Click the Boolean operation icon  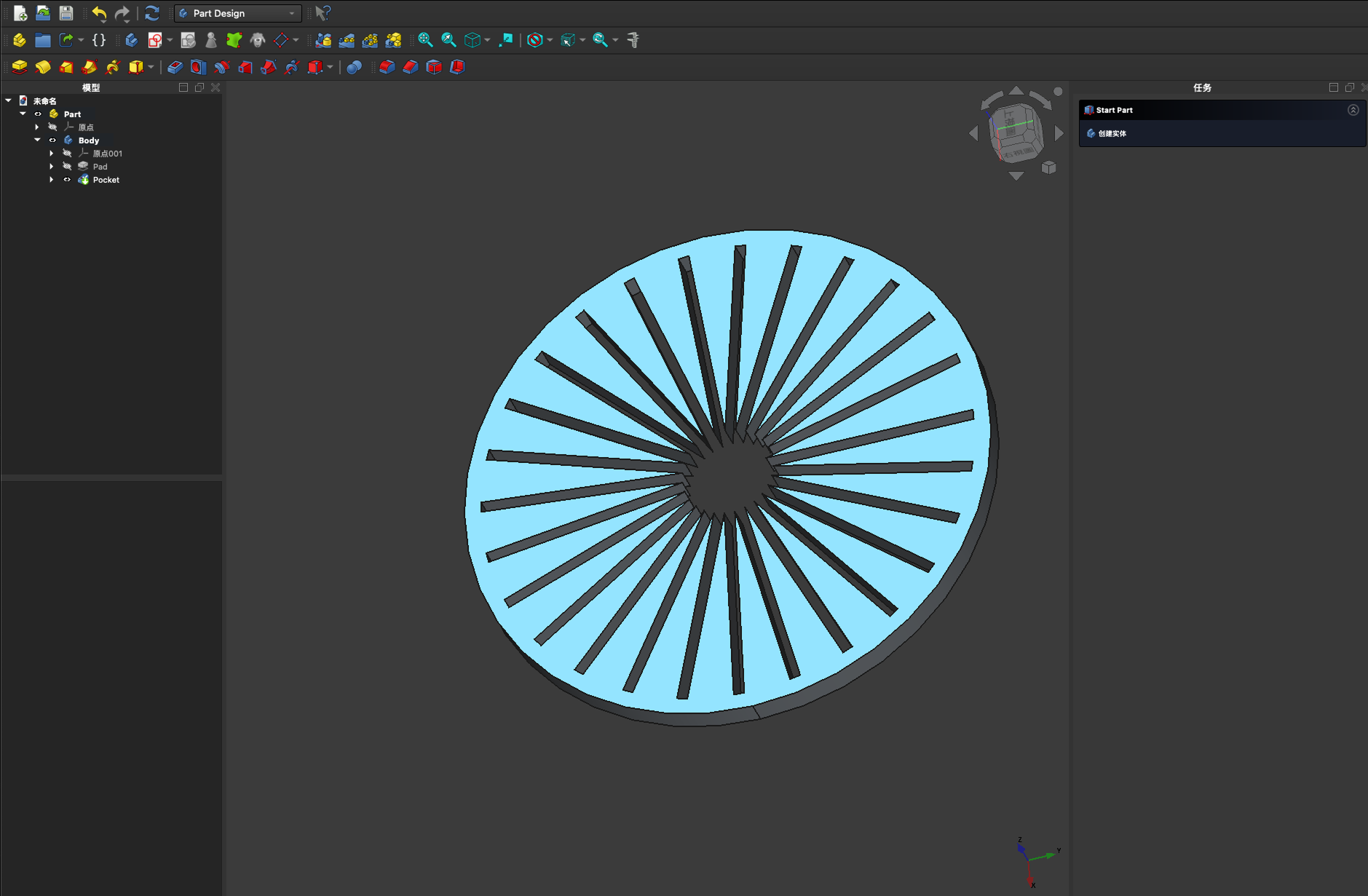point(354,67)
